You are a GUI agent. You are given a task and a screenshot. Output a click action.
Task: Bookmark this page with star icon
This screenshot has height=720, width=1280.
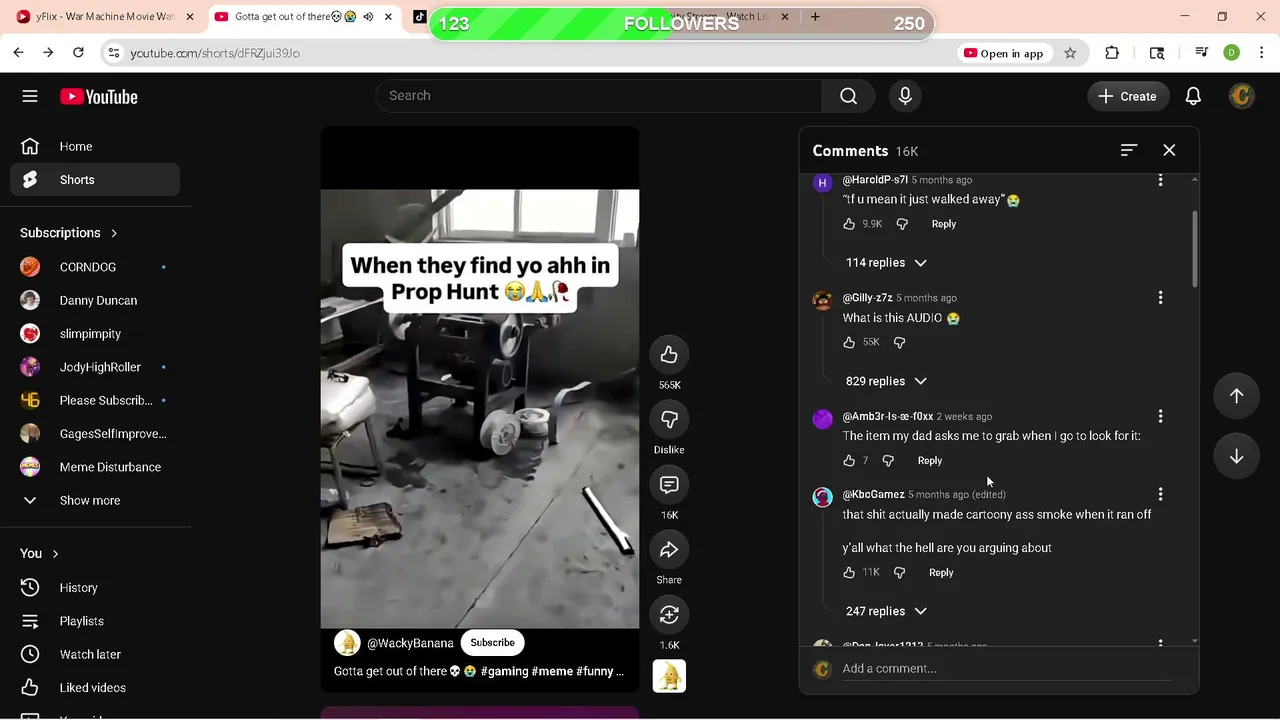pos(1070,53)
